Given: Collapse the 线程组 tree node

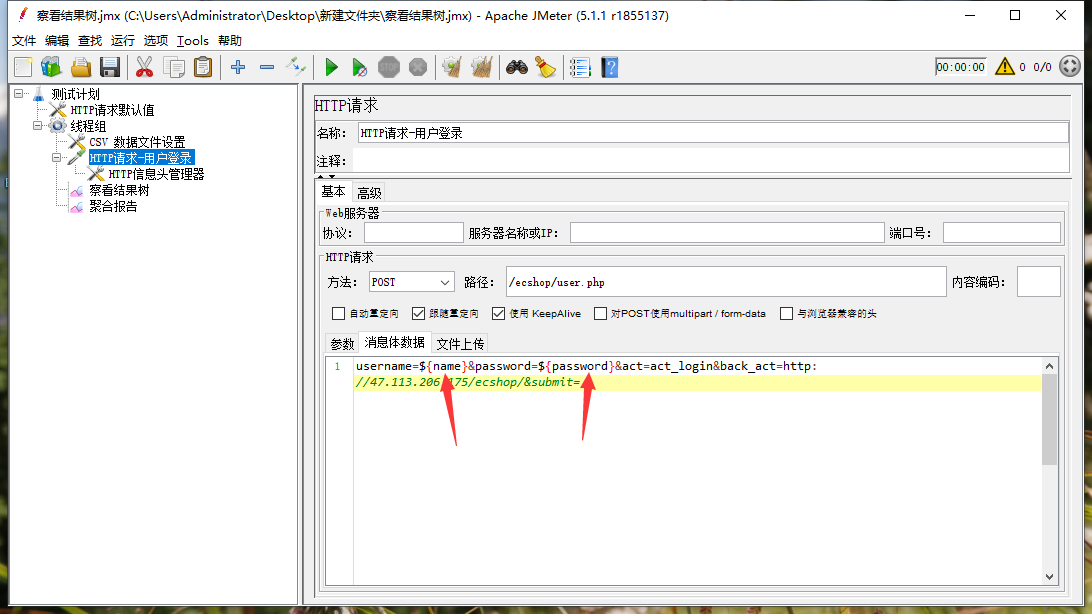Looking at the screenshot, I should click(38, 126).
